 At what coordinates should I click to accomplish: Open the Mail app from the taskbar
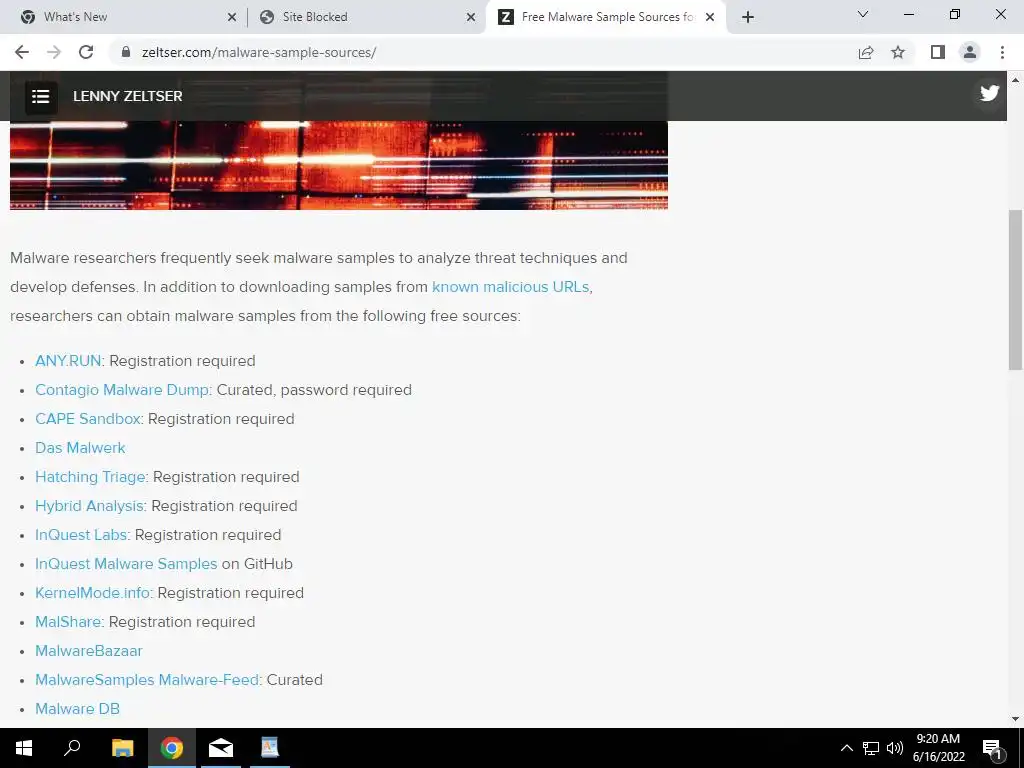pos(221,748)
